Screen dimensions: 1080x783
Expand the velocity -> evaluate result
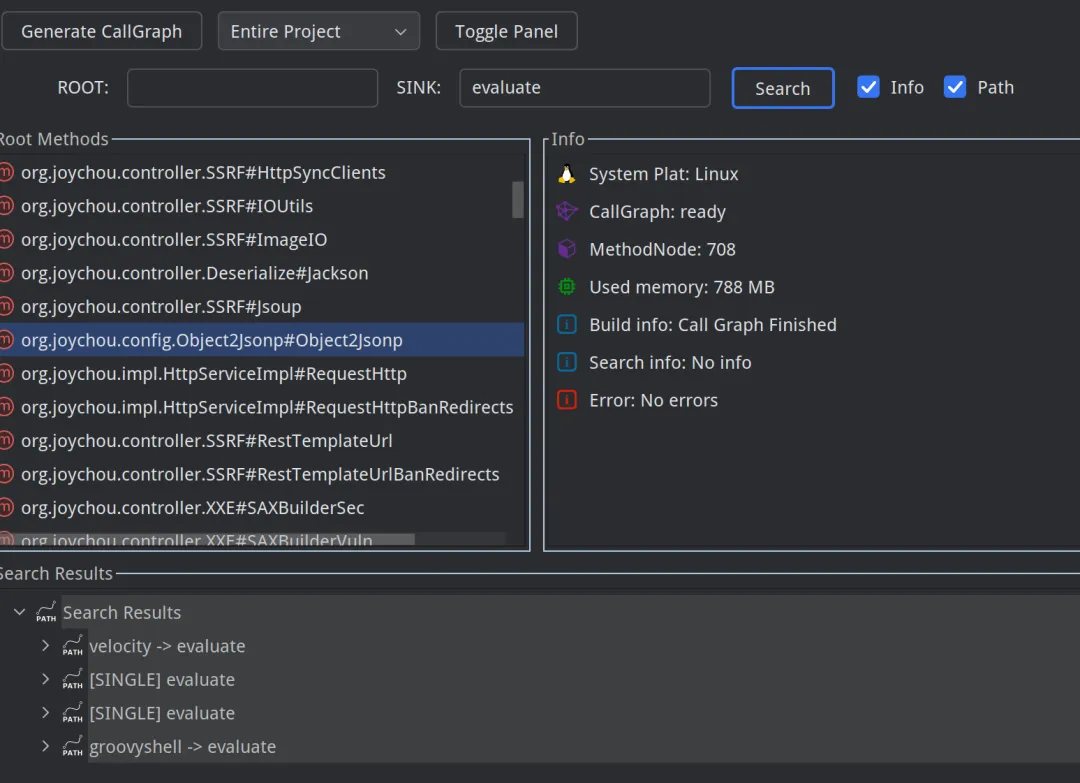pos(45,646)
